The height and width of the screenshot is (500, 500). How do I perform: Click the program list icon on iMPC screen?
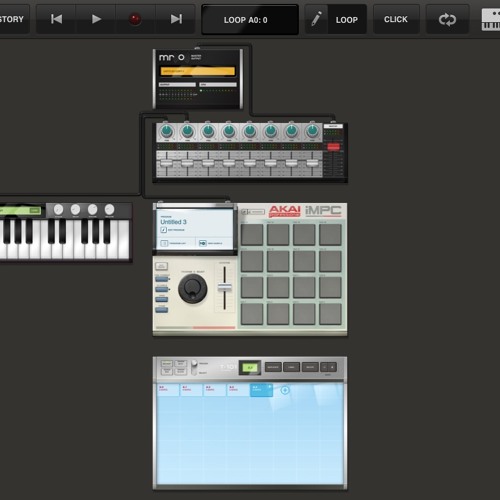point(164,243)
